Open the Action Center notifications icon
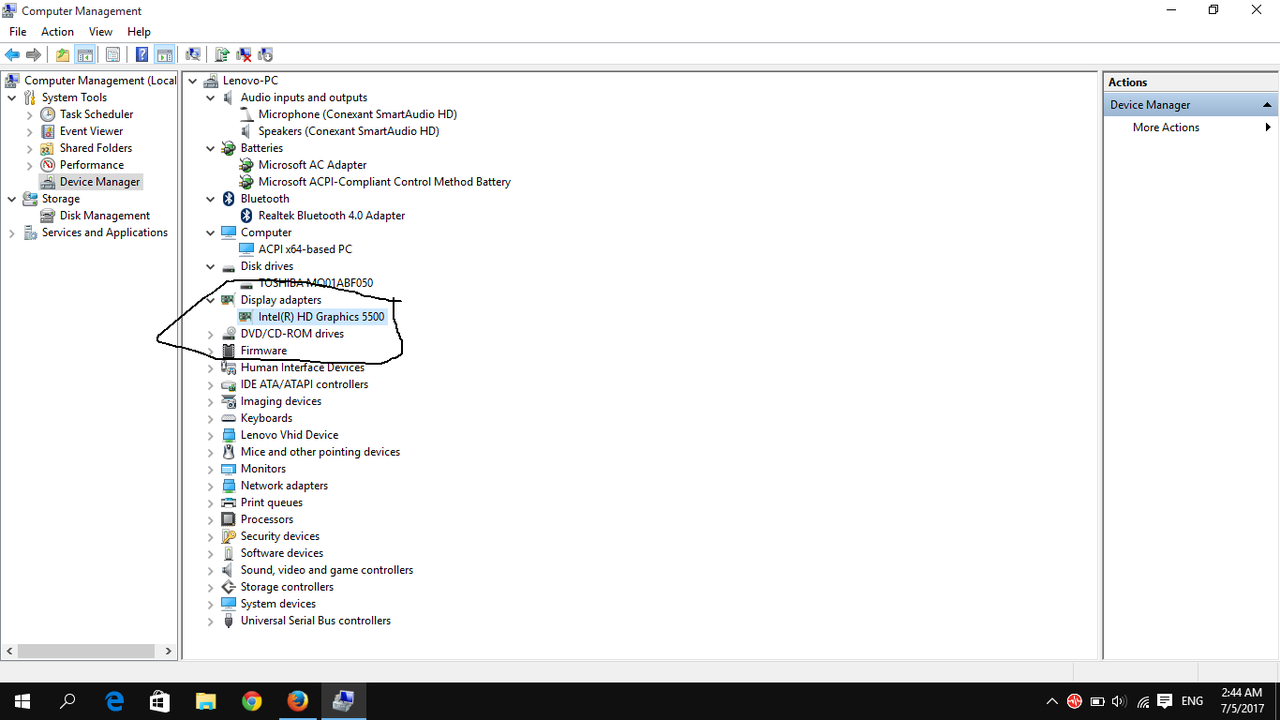The height and width of the screenshot is (720, 1280). (1165, 702)
